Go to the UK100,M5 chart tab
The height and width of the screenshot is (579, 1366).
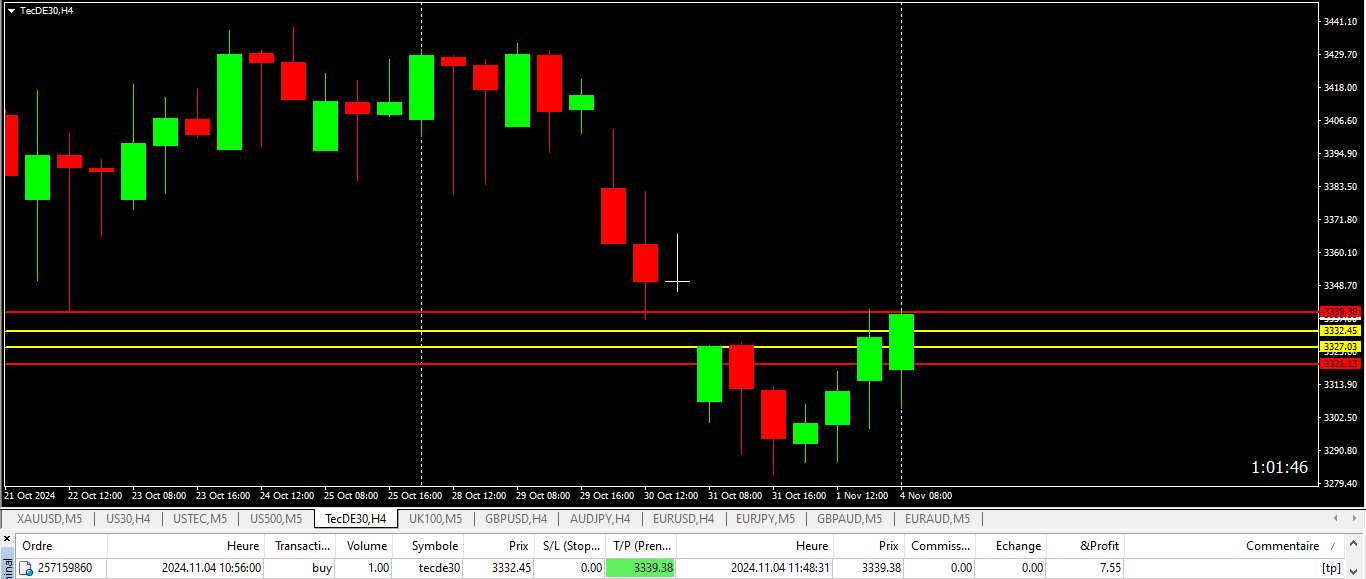pyautogui.click(x=435, y=519)
